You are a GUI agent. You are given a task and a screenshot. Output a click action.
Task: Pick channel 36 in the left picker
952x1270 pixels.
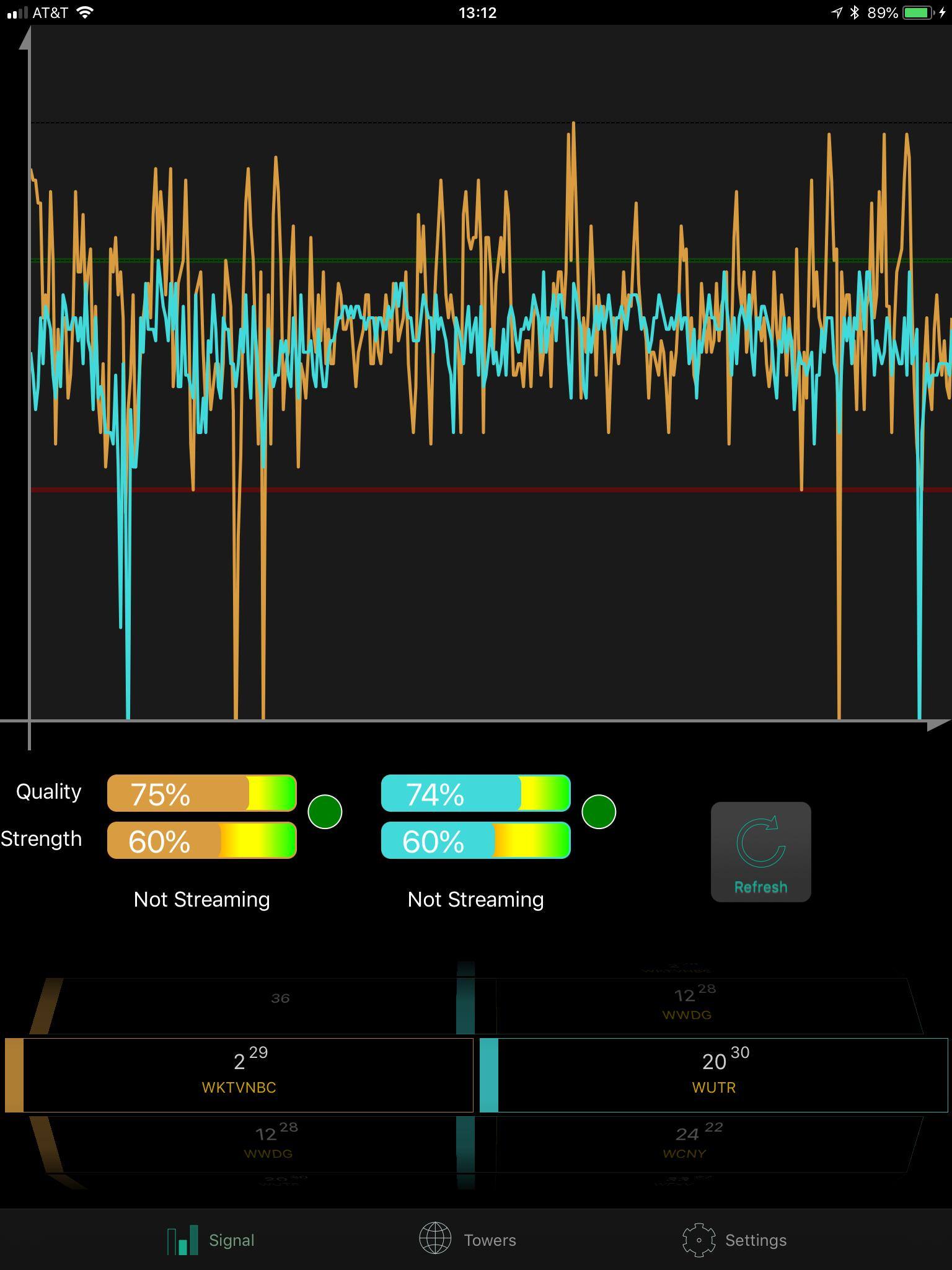280,998
